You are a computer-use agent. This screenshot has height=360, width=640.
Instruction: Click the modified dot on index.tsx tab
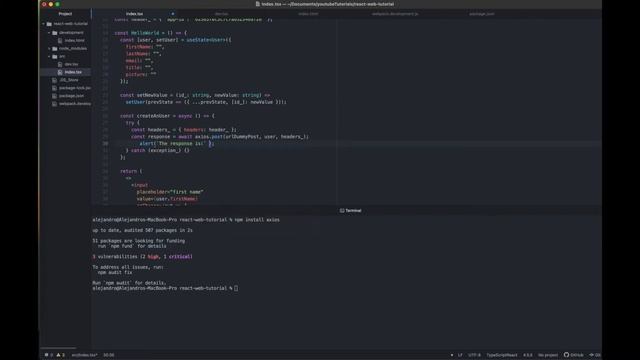coord(173,14)
